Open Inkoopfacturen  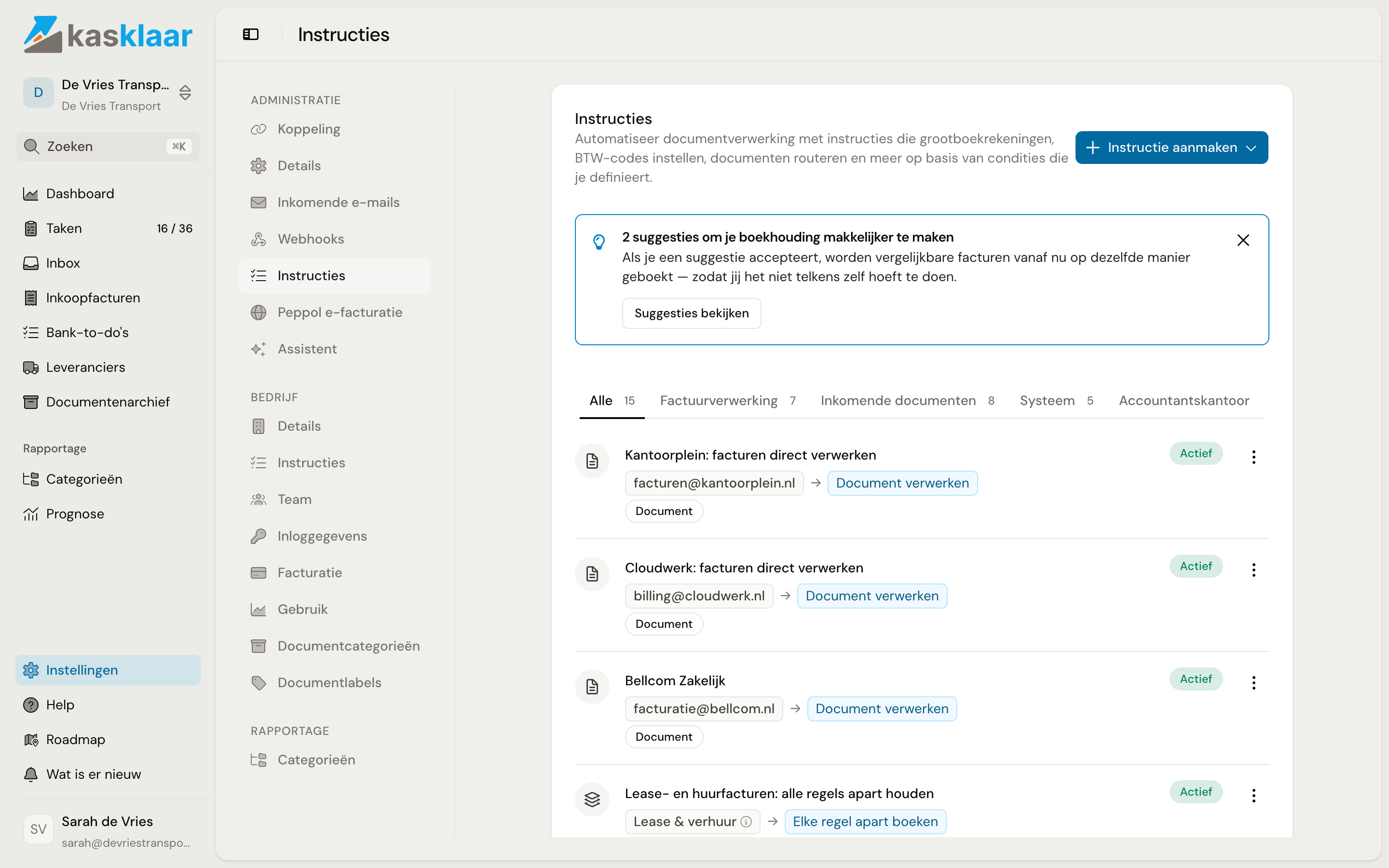click(108, 298)
